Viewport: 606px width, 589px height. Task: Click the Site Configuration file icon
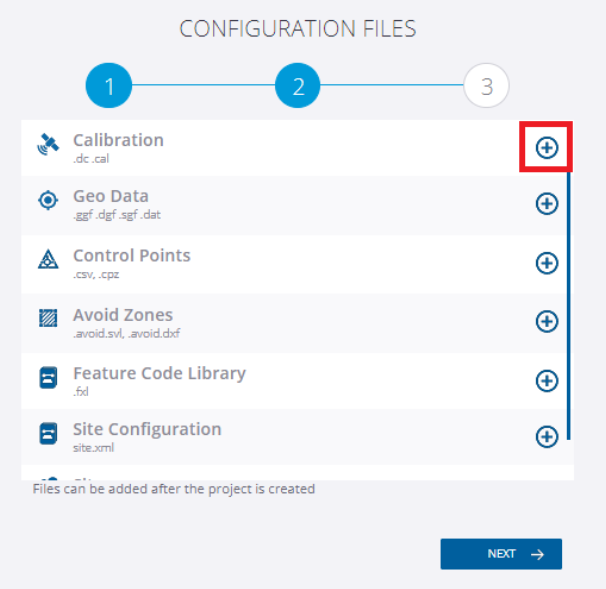click(x=48, y=435)
